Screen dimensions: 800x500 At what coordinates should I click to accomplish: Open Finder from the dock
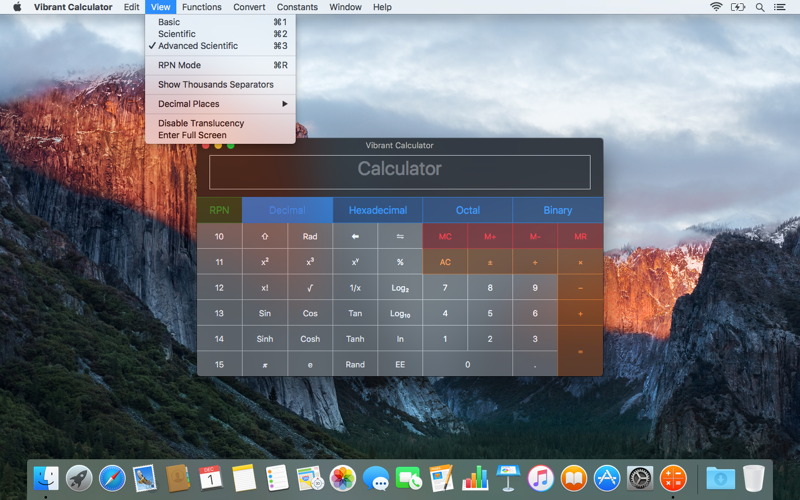[x=46, y=479]
